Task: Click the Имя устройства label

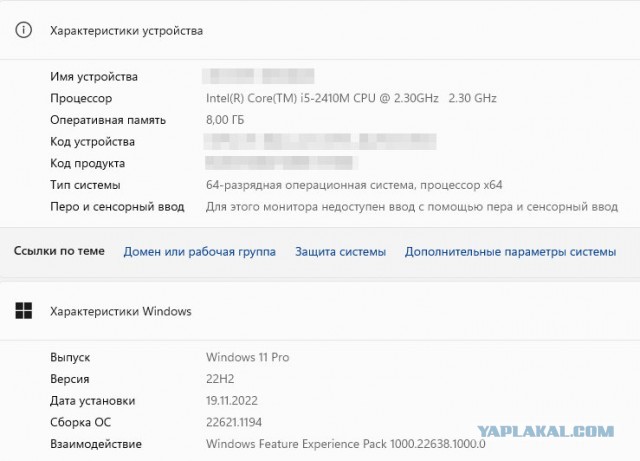Action: pyautogui.click(x=94, y=77)
